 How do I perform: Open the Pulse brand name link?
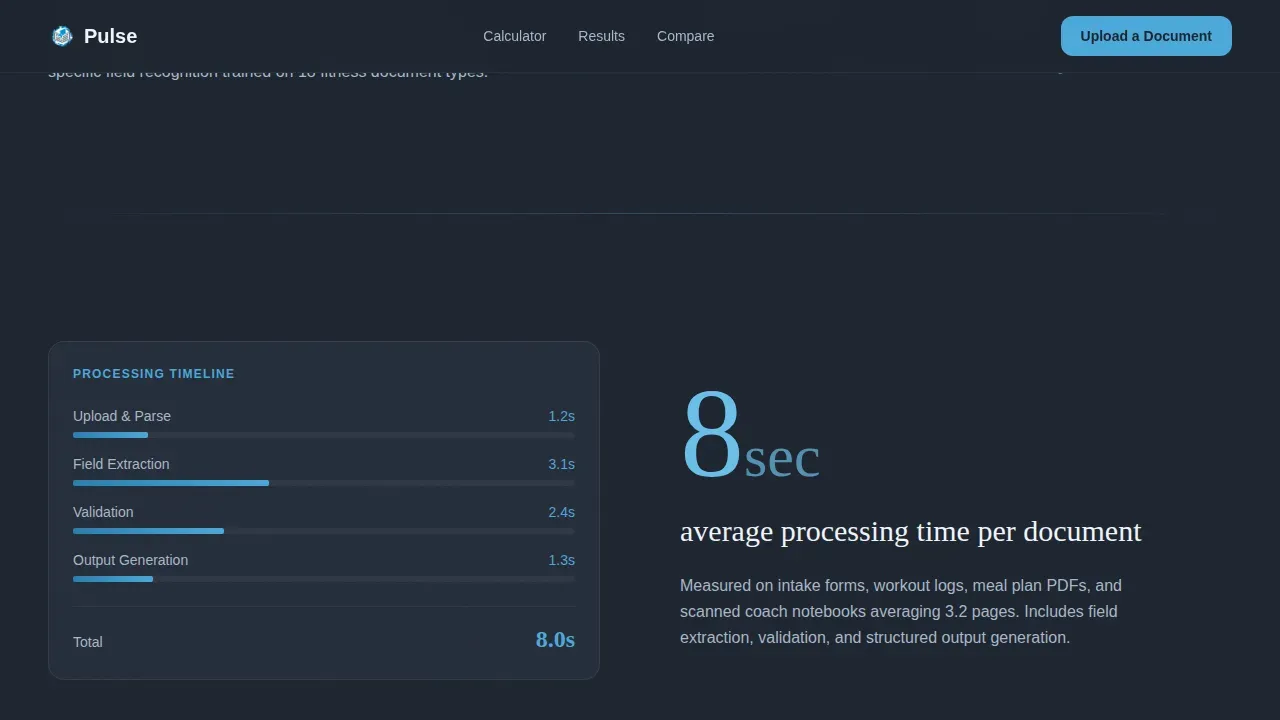point(110,36)
